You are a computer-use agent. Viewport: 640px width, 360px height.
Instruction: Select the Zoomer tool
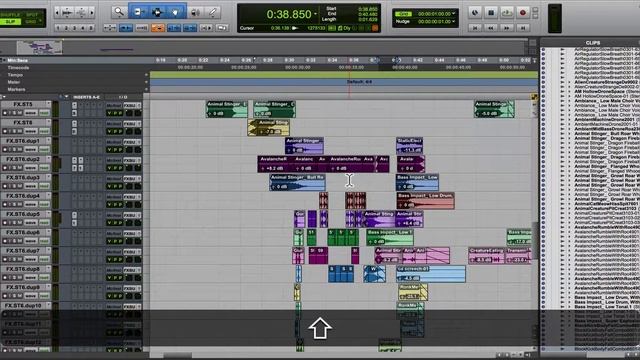tap(119, 12)
